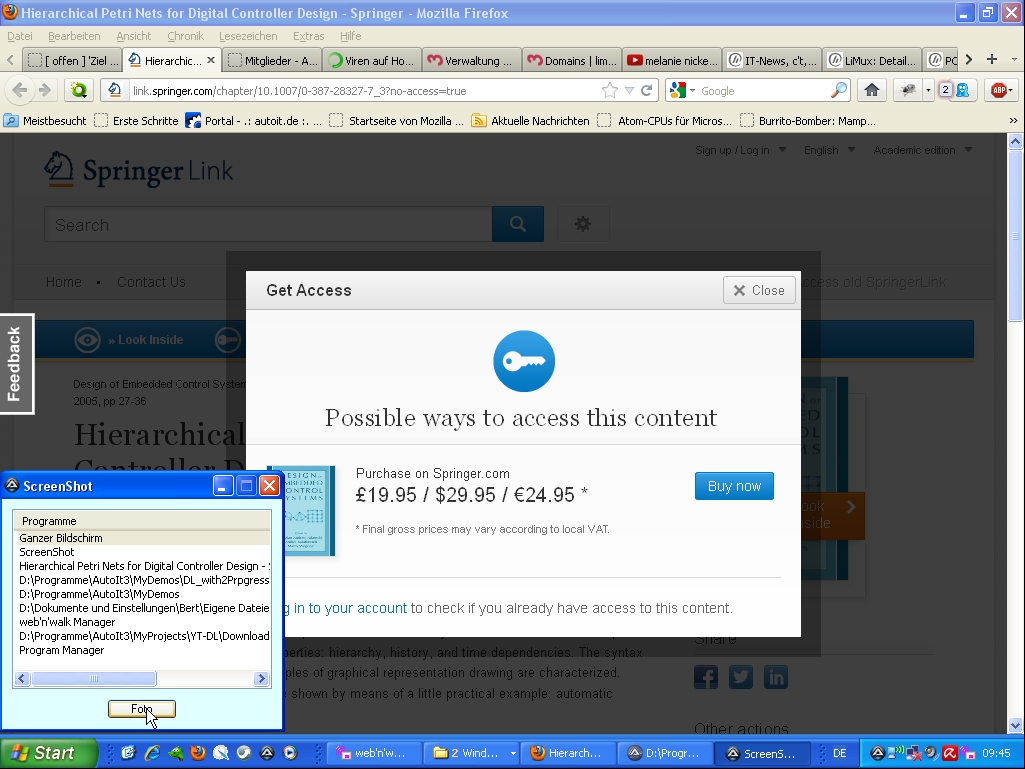
Task: Select Ganzer Bildschirm in the list
Action: 61,538
